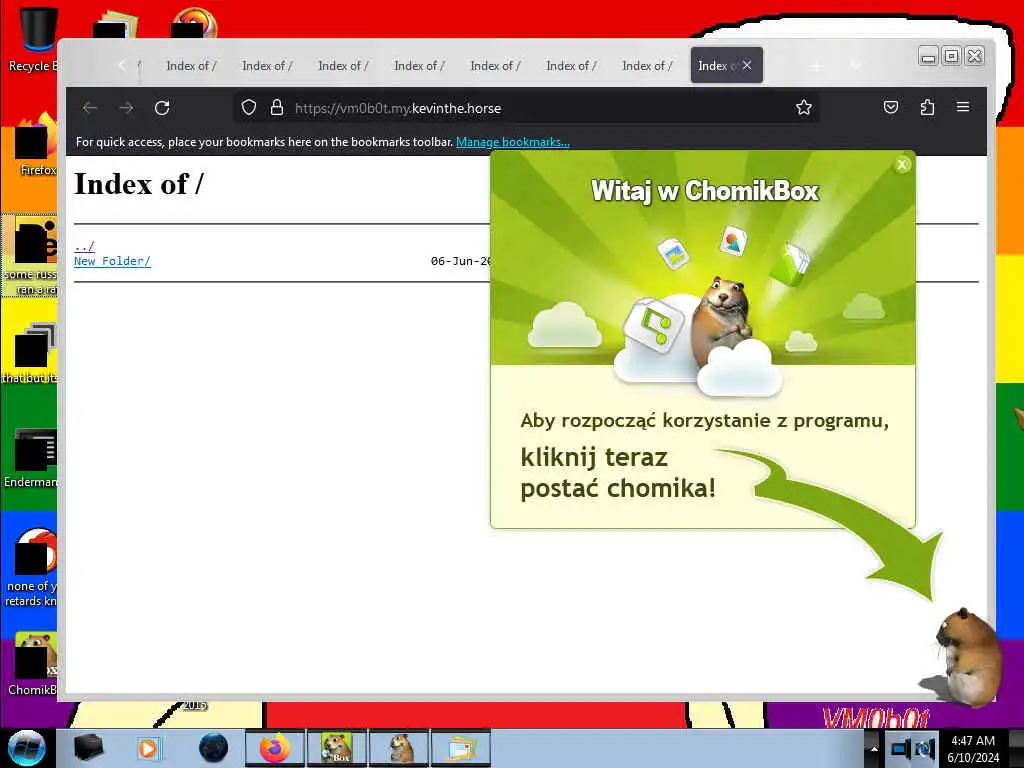This screenshot has height=768, width=1024.
Task: Close the ChomikBox welcome popup
Action: tap(902, 165)
